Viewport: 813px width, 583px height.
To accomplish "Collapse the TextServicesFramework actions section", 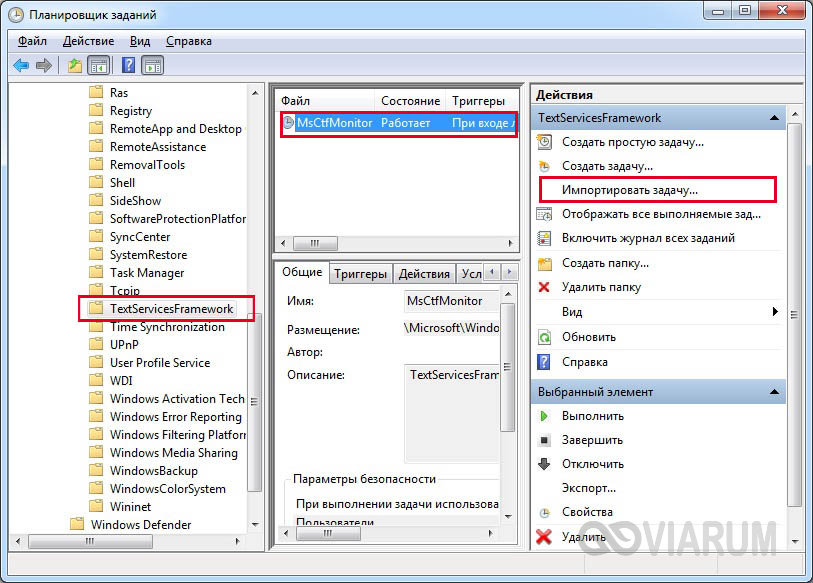I will (774, 118).
